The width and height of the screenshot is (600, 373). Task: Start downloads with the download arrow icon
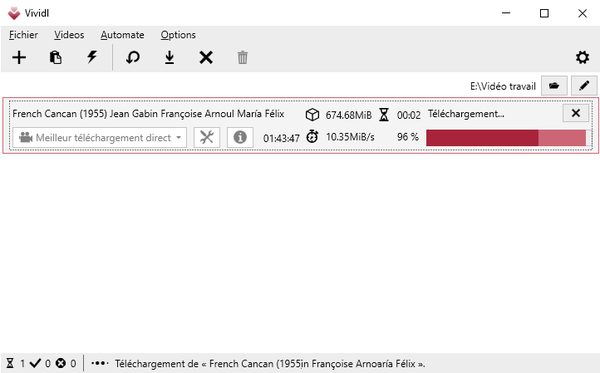169,58
